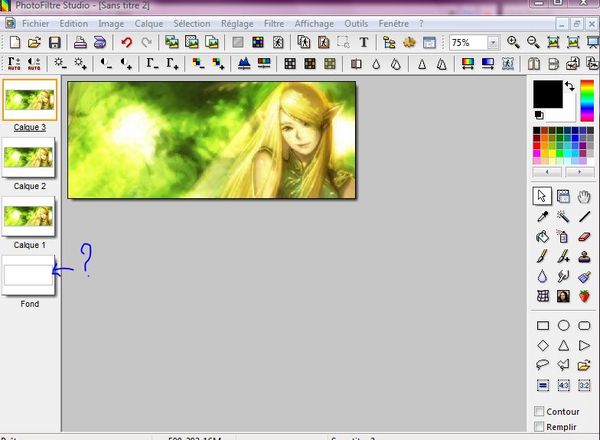The height and width of the screenshot is (440, 600).
Task: Choose the lasso selection shape
Action: click(x=543, y=365)
